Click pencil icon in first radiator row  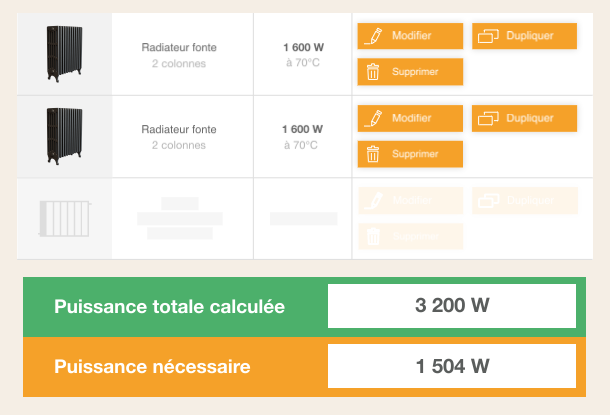coord(375,36)
